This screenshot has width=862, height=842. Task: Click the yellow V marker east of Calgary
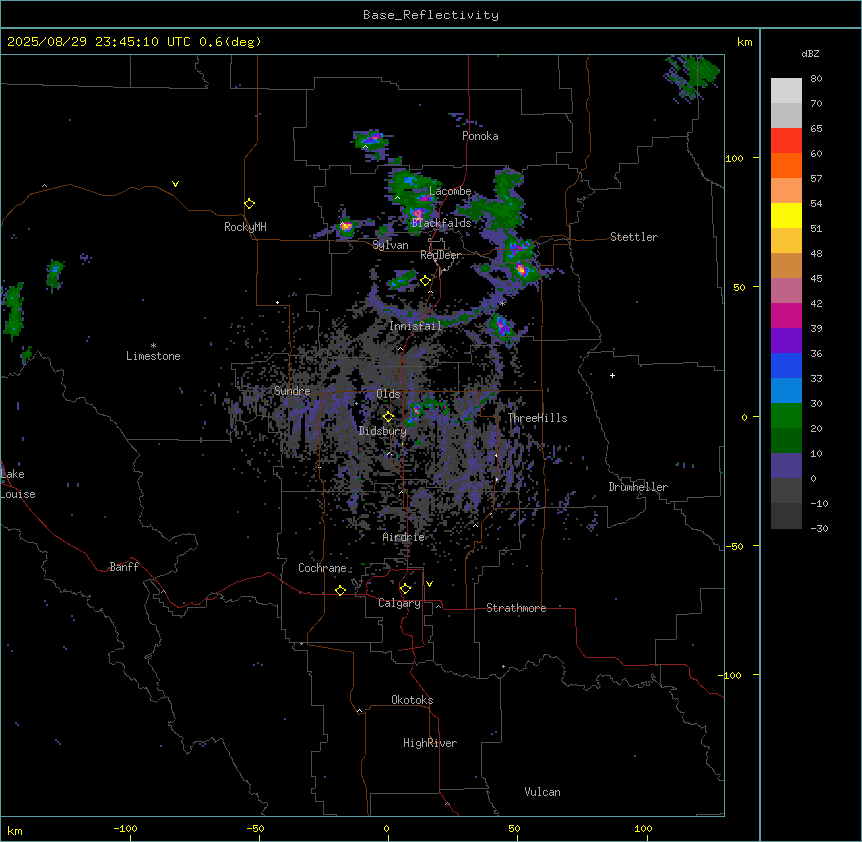[x=429, y=584]
